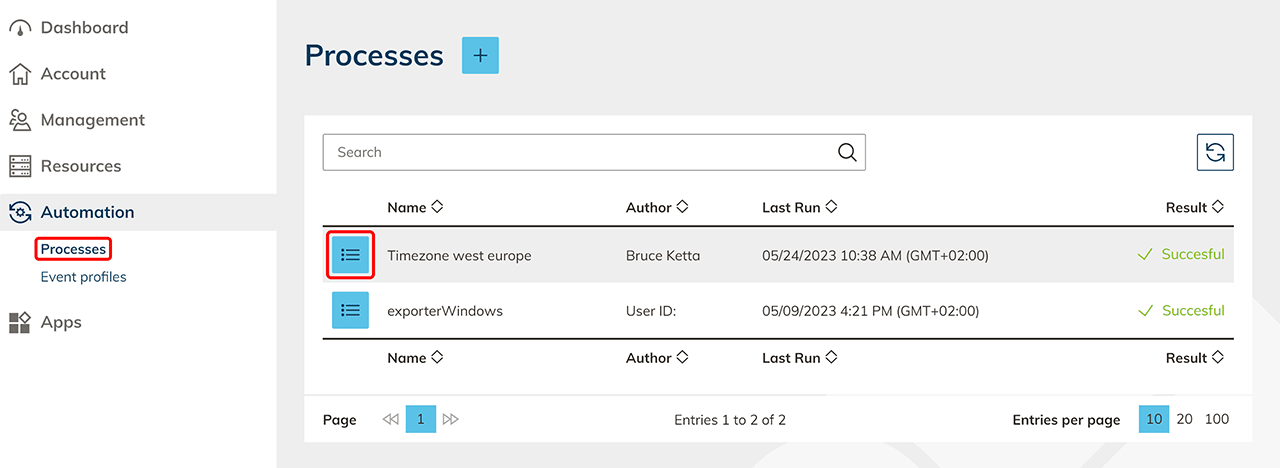
Task: Open Dashboard from the sidebar
Action: click(x=84, y=28)
